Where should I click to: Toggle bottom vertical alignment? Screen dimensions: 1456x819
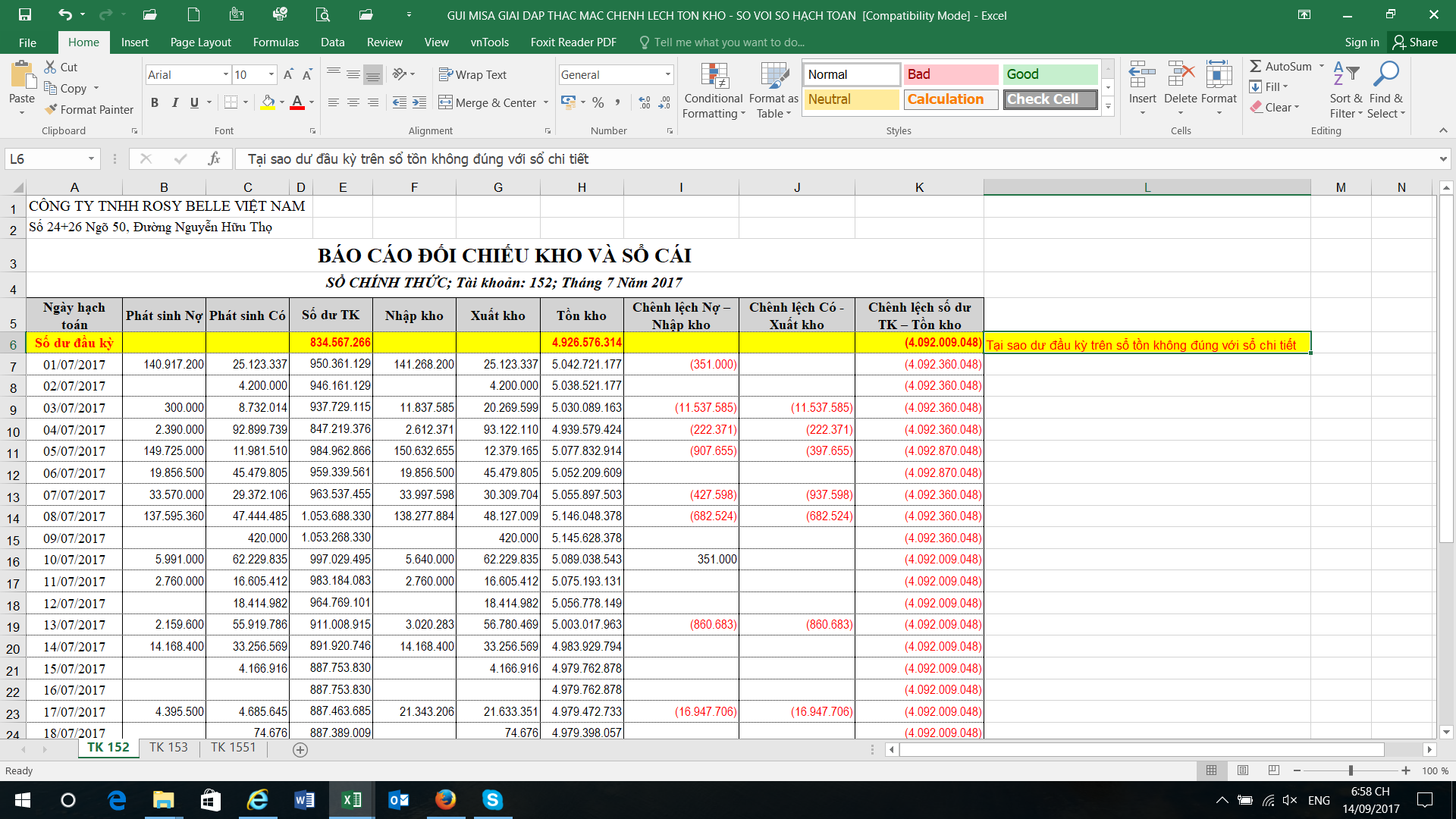point(372,74)
